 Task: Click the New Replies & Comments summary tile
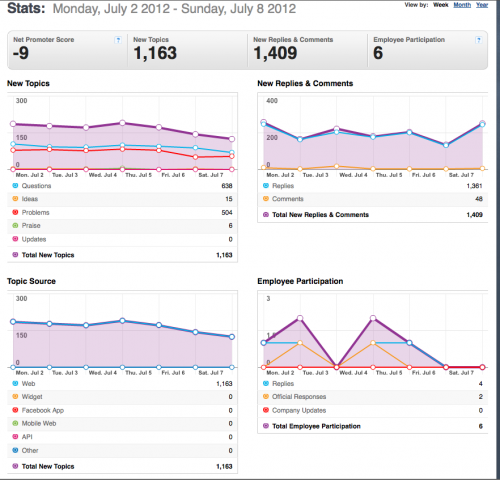pos(308,50)
